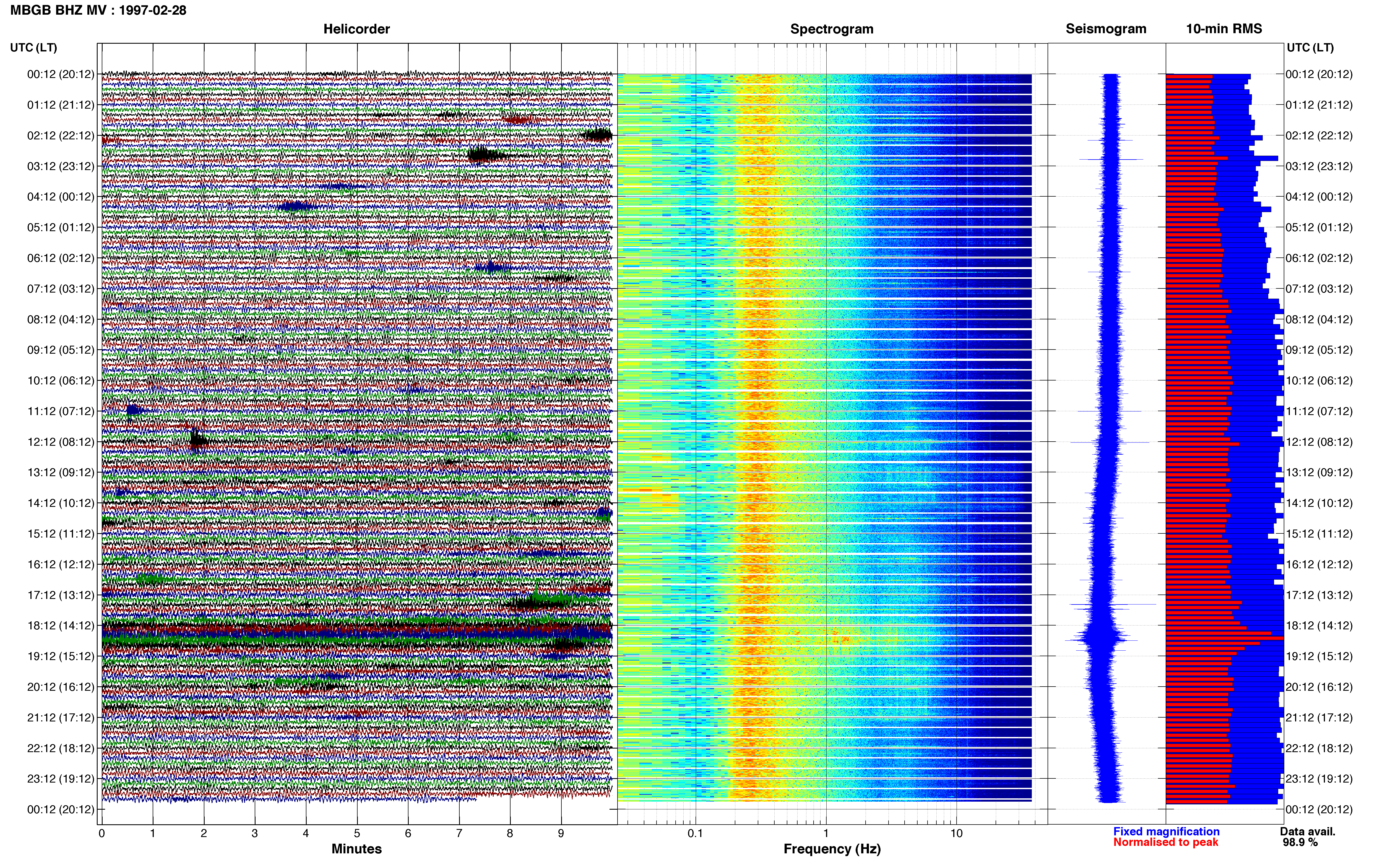This screenshot has height=868, width=1388.
Task: Click the left time label '11:12 (07:12)'
Action: point(61,411)
